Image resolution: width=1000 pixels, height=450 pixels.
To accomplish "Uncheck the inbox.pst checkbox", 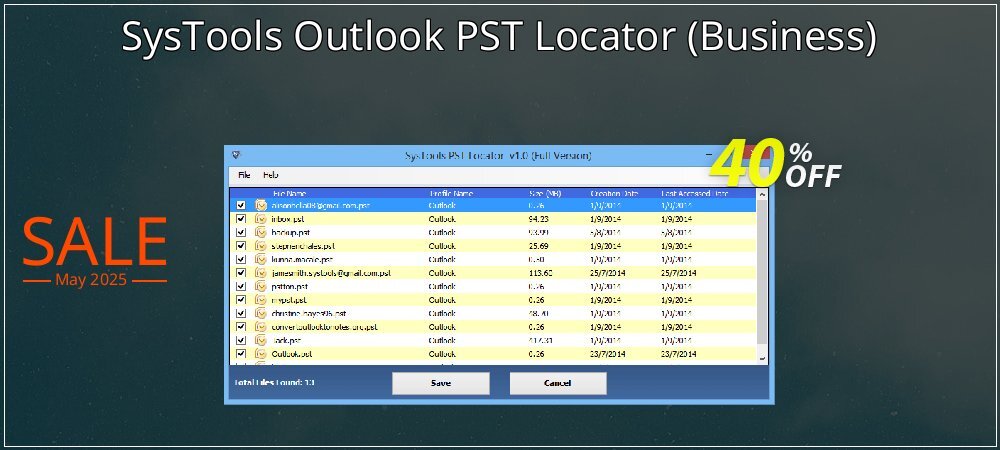I will click(x=240, y=219).
